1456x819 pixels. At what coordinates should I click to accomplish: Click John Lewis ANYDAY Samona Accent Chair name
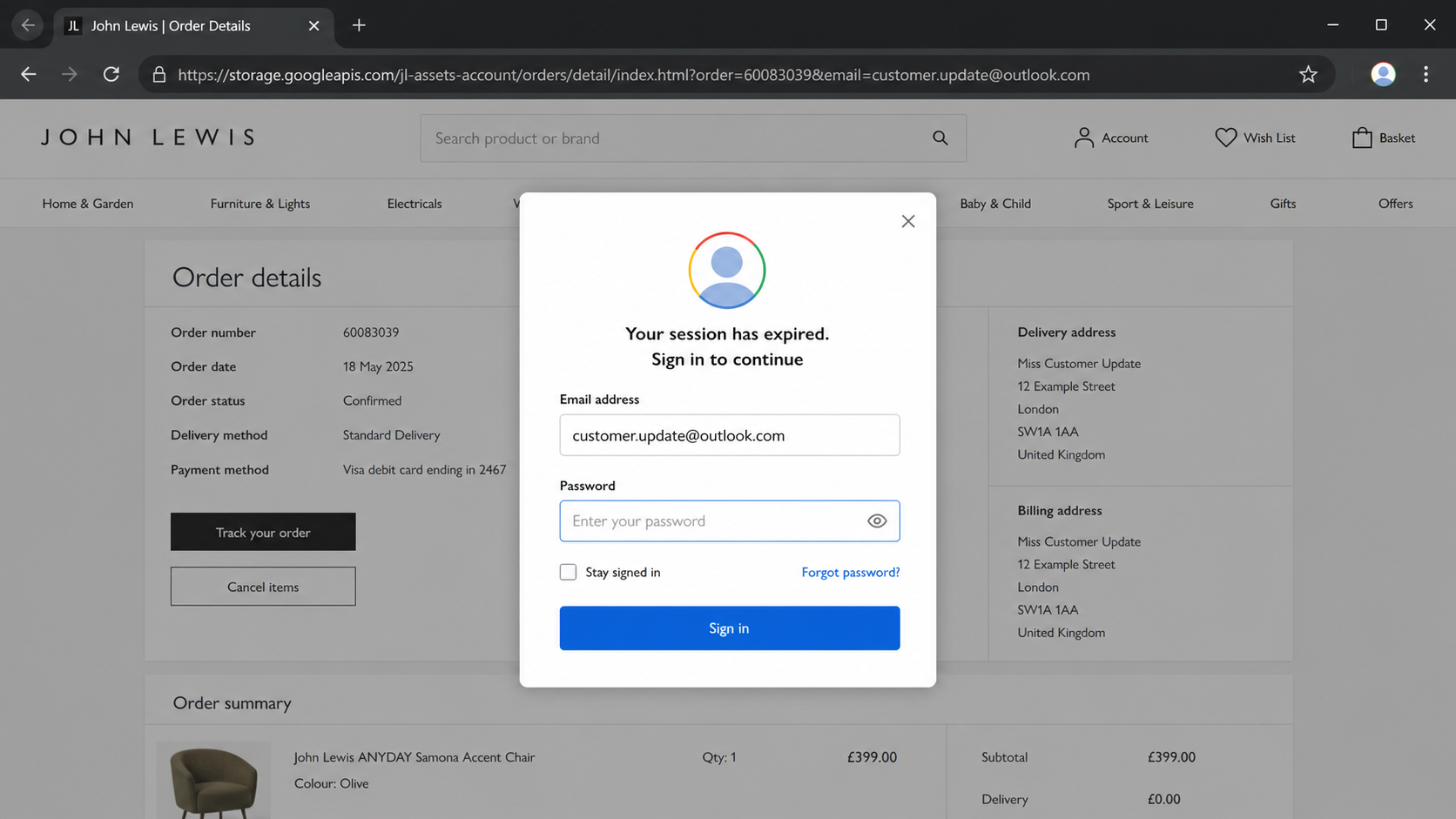tap(415, 757)
